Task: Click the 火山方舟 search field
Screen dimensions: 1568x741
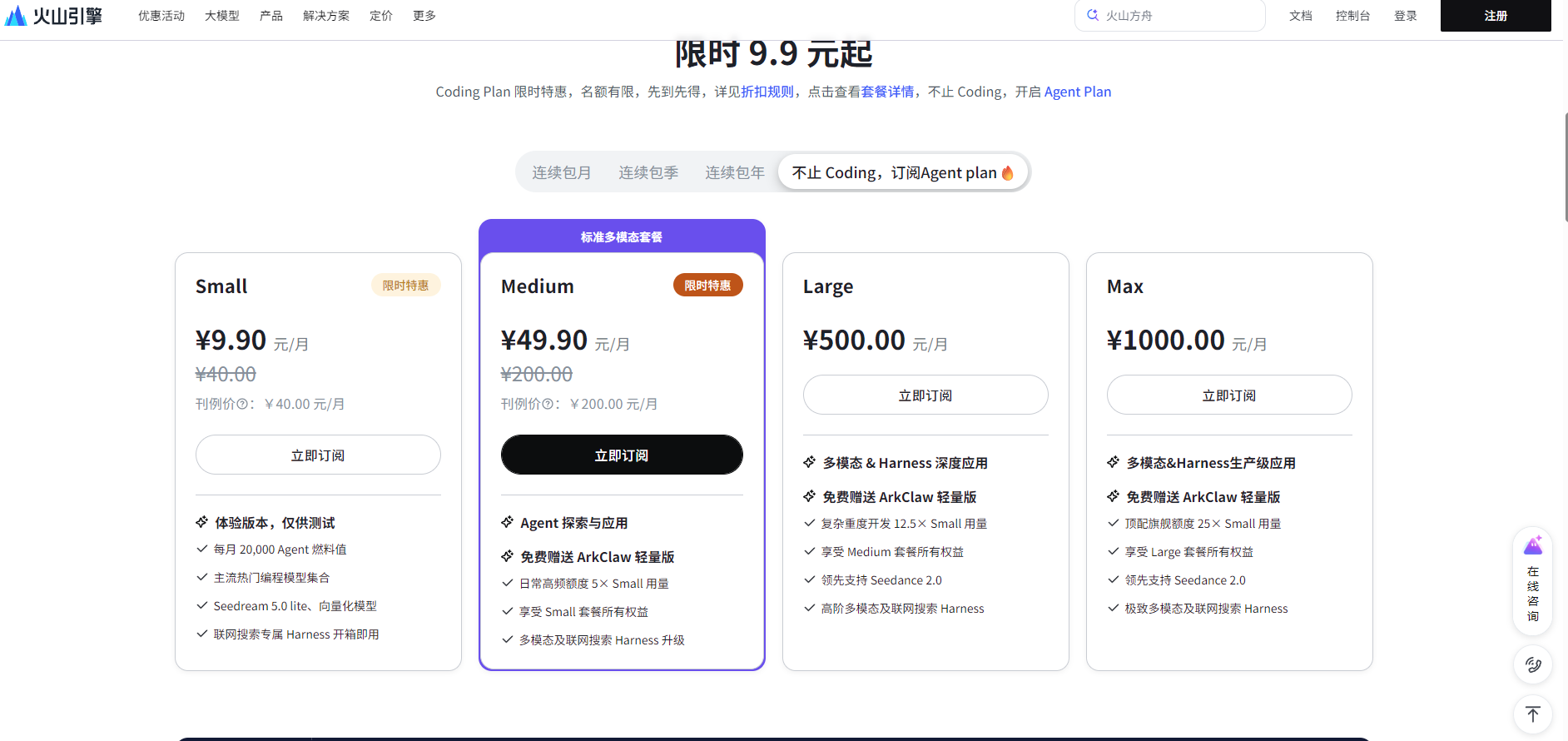Action: [x=1170, y=16]
